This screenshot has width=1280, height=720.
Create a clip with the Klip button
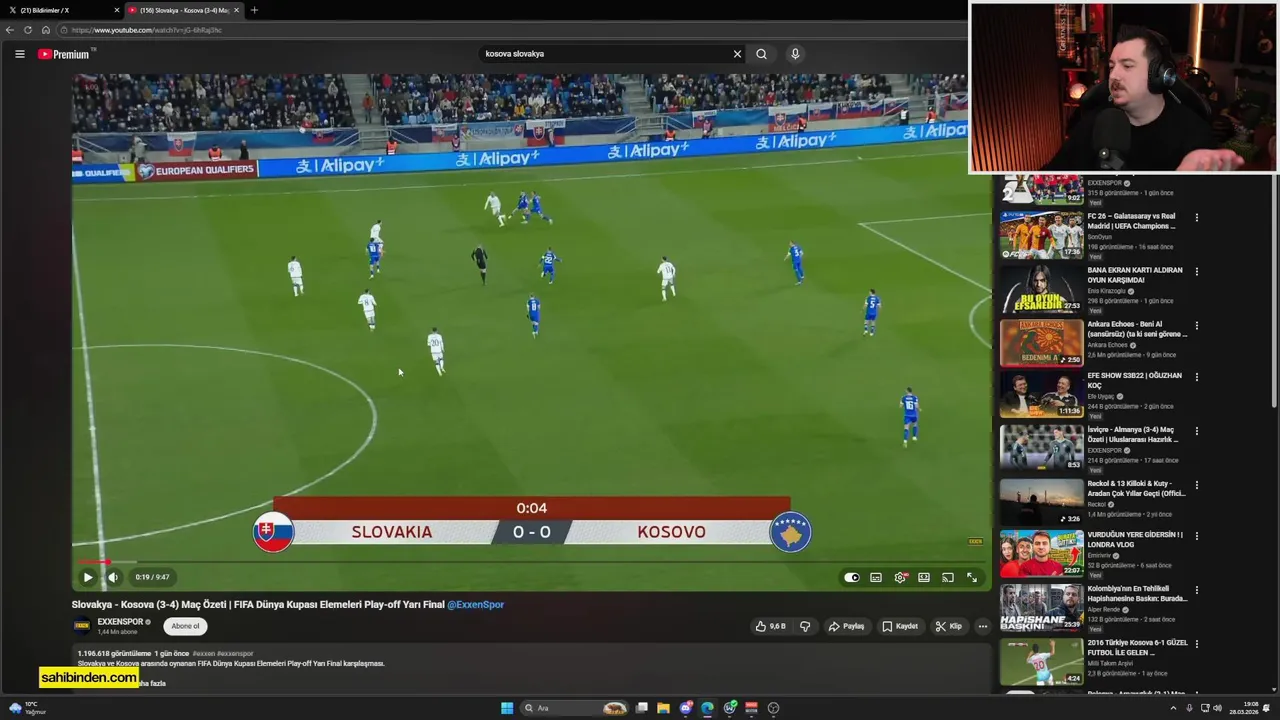tap(948, 626)
